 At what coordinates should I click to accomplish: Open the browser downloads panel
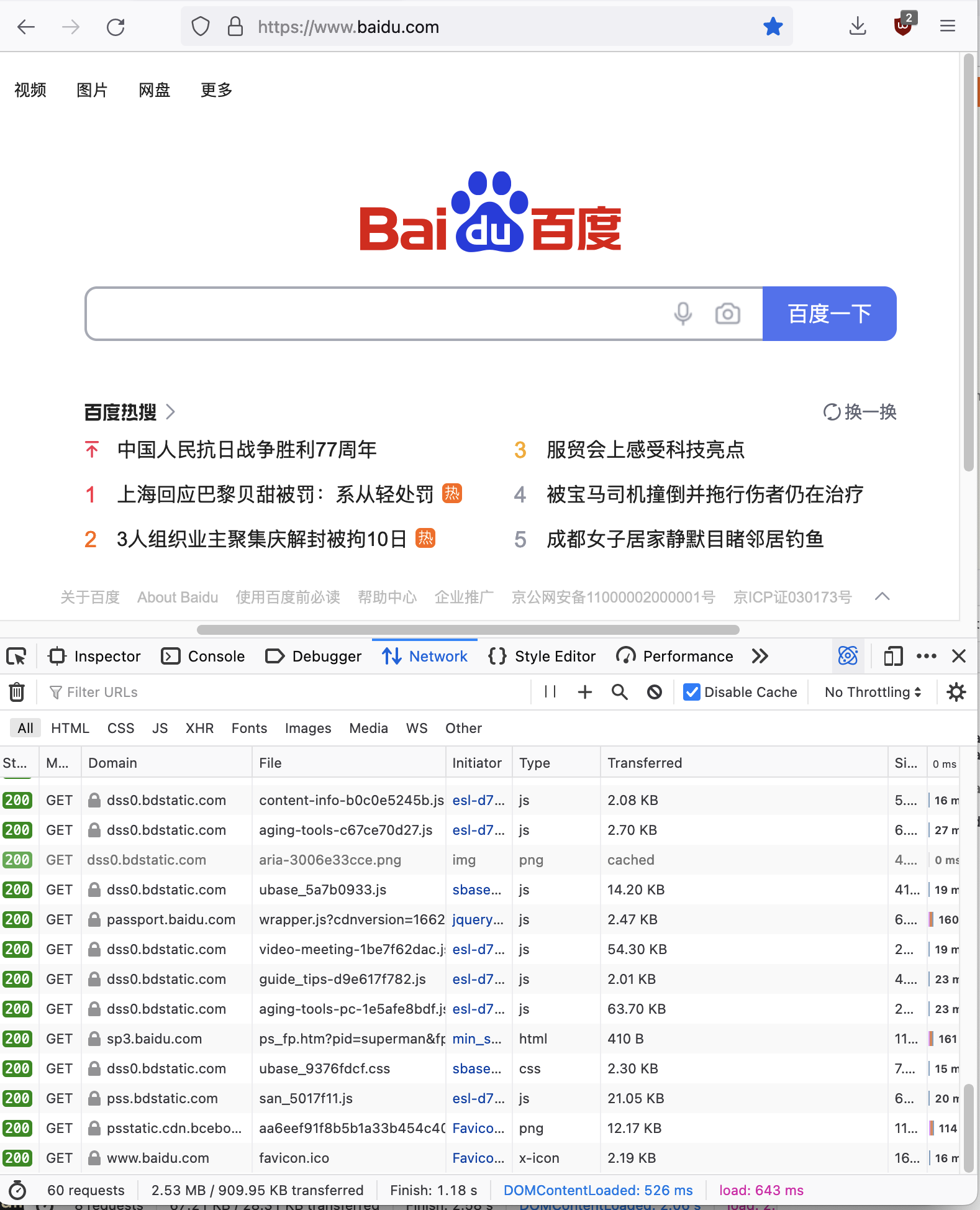pyautogui.click(x=858, y=27)
